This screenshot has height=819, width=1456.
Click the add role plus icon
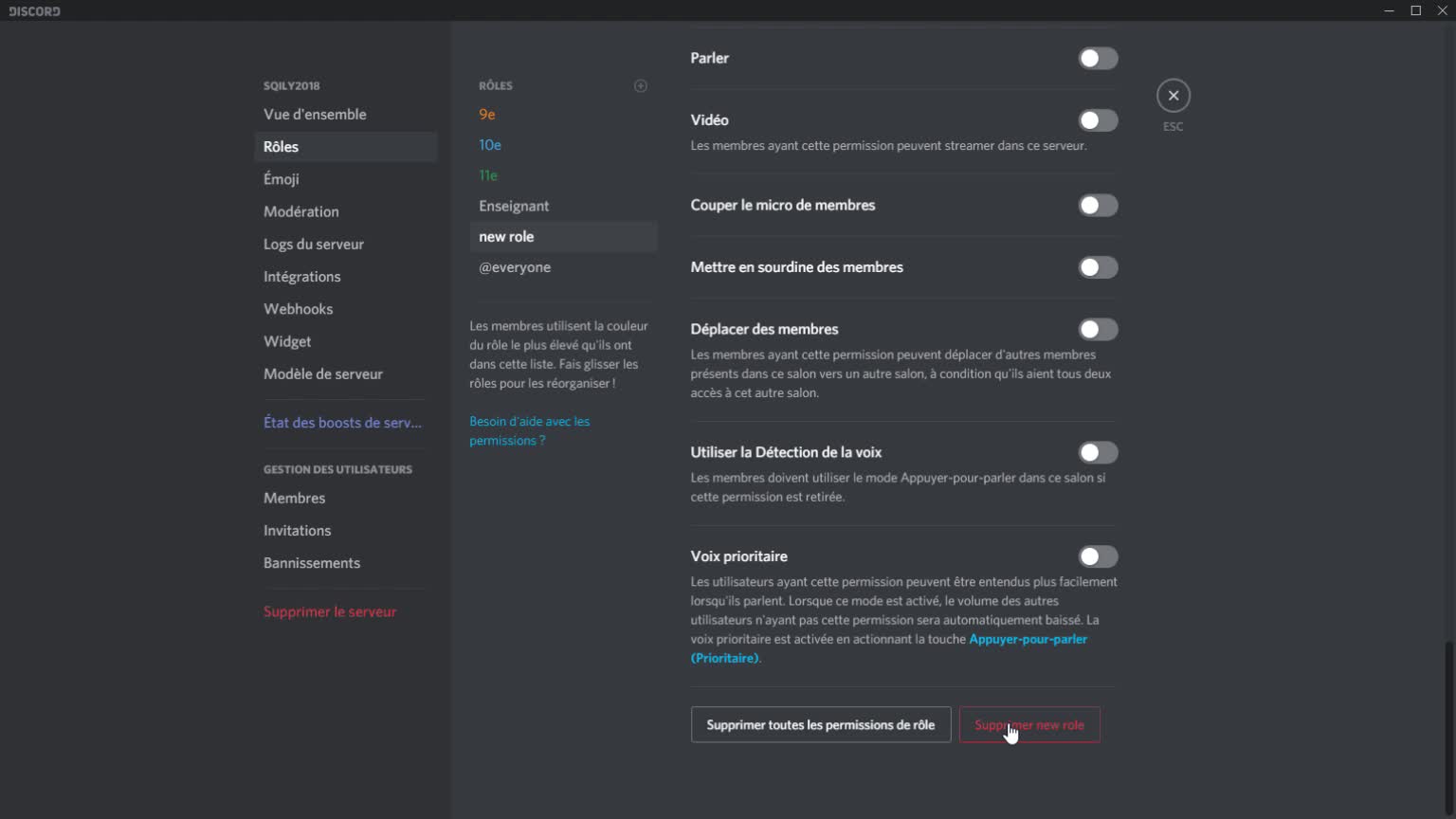pos(641,86)
